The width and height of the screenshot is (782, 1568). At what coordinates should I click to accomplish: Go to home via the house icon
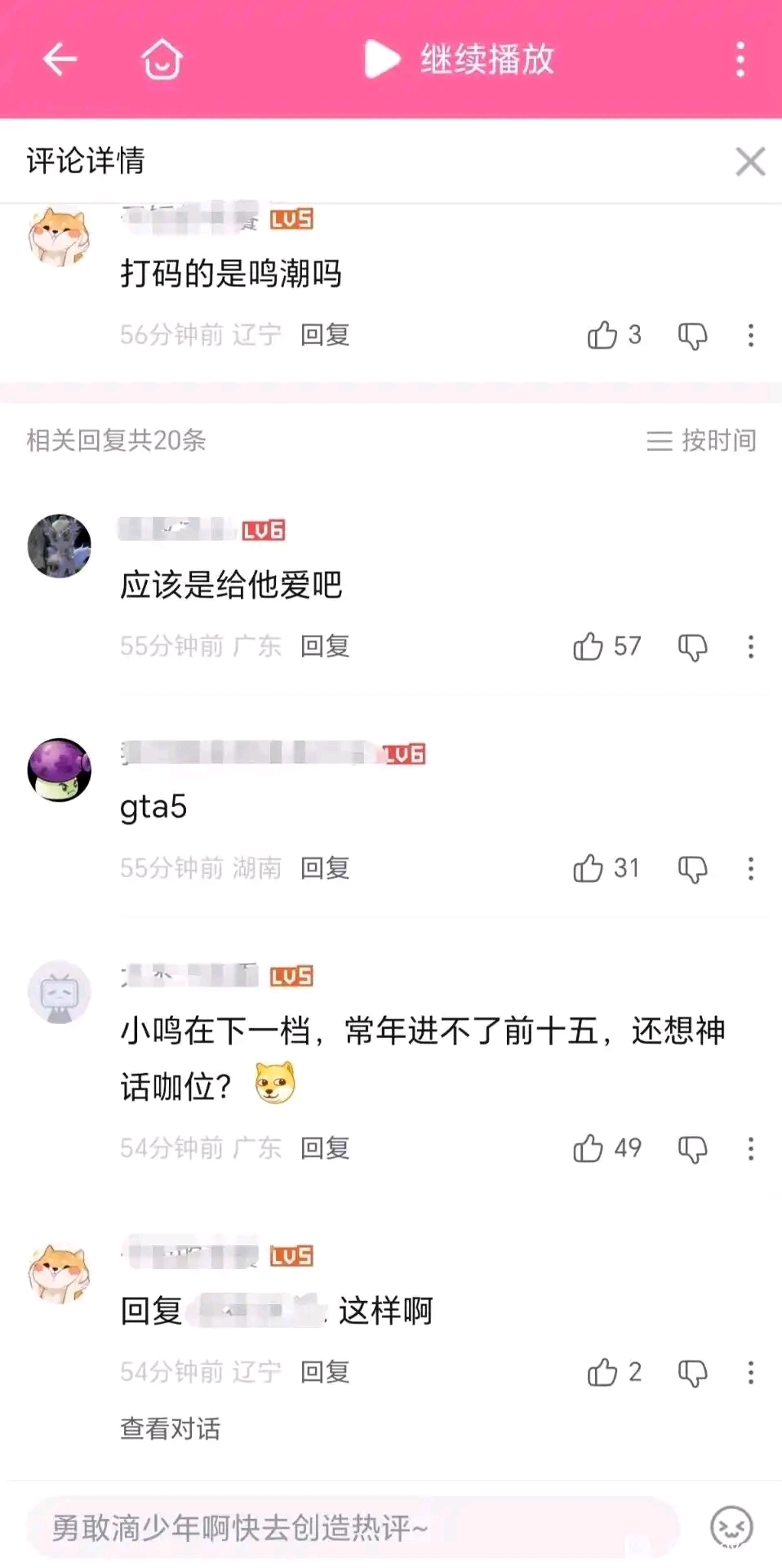click(162, 59)
